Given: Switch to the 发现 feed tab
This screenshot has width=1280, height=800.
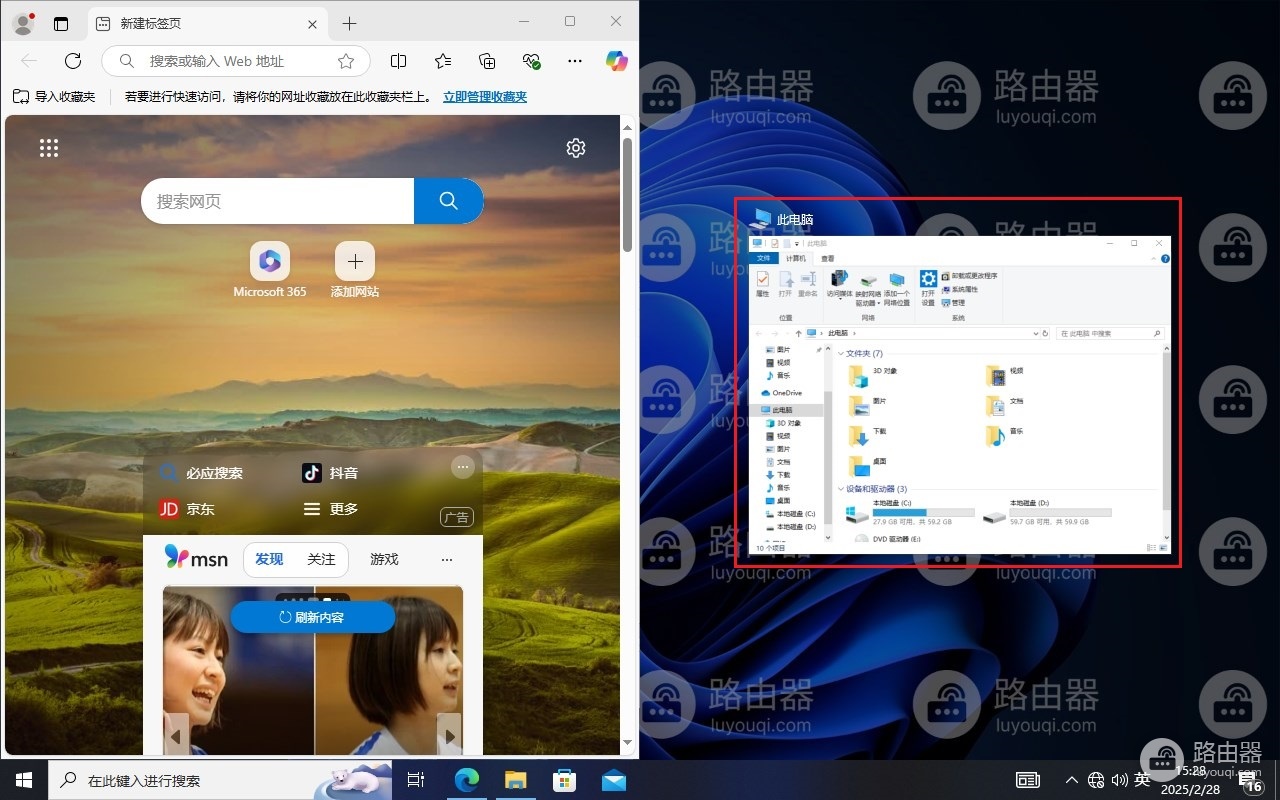Looking at the screenshot, I should (269, 559).
